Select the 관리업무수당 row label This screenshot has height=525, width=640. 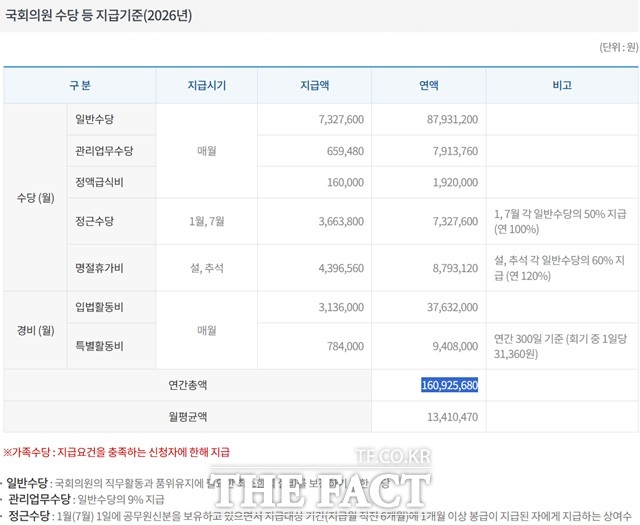coord(104,151)
